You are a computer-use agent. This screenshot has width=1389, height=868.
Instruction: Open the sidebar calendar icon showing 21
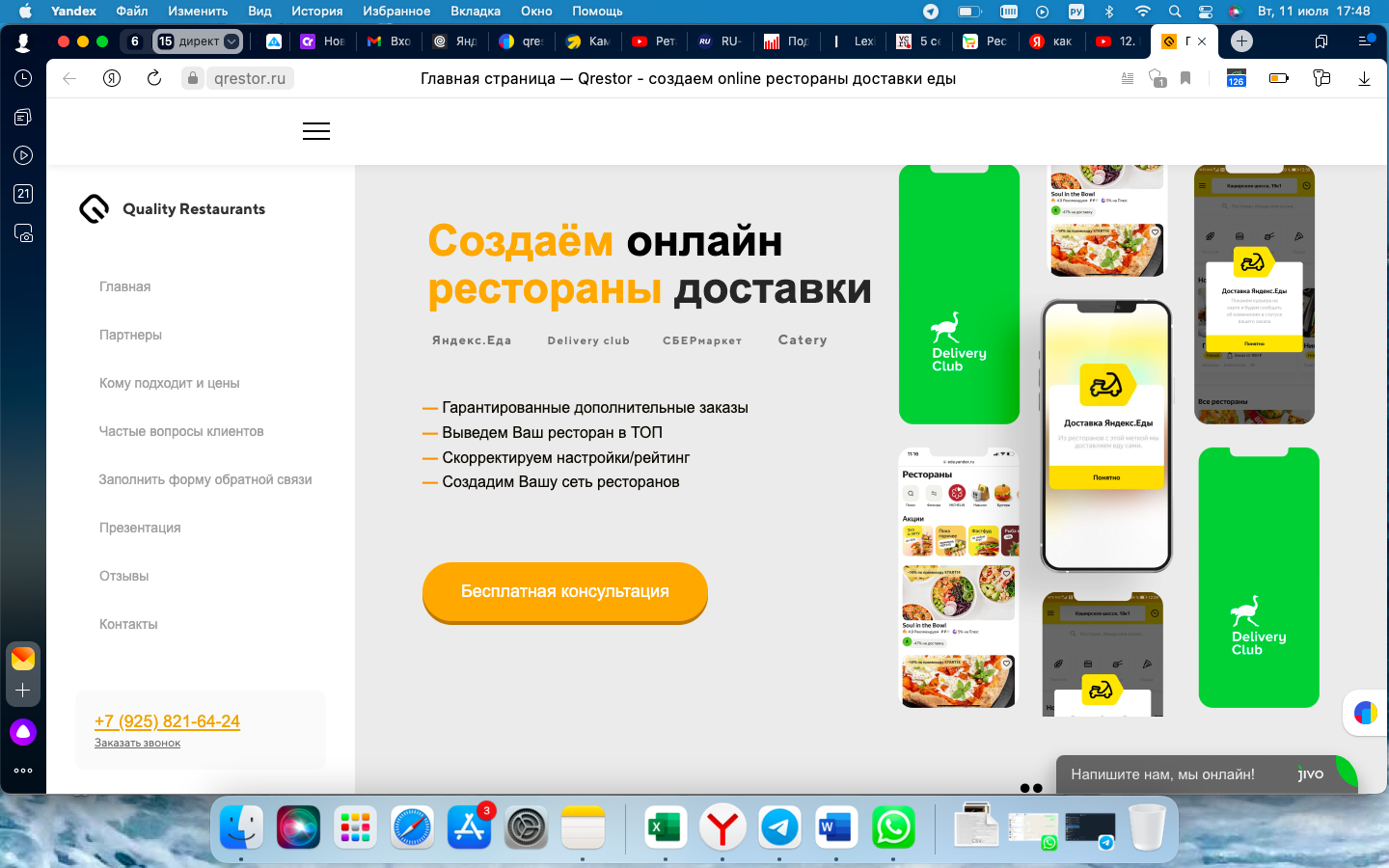(x=23, y=194)
